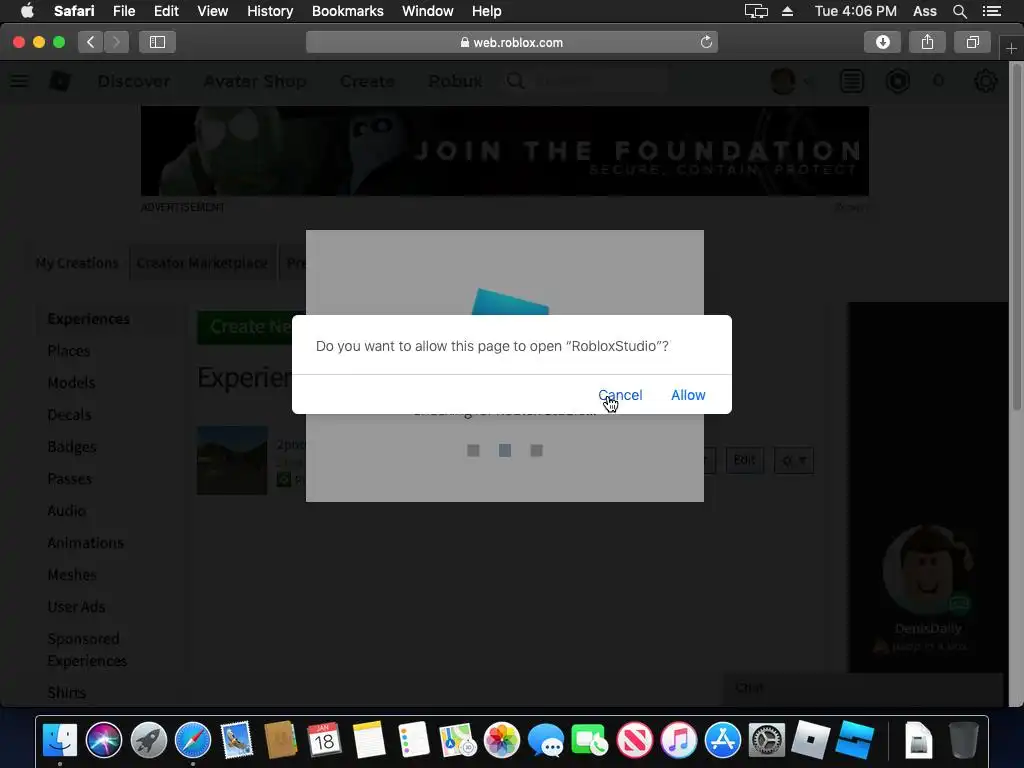The height and width of the screenshot is (768, 1024).
Task: Click the Edit button for the experience
Action: coord(744,460)
